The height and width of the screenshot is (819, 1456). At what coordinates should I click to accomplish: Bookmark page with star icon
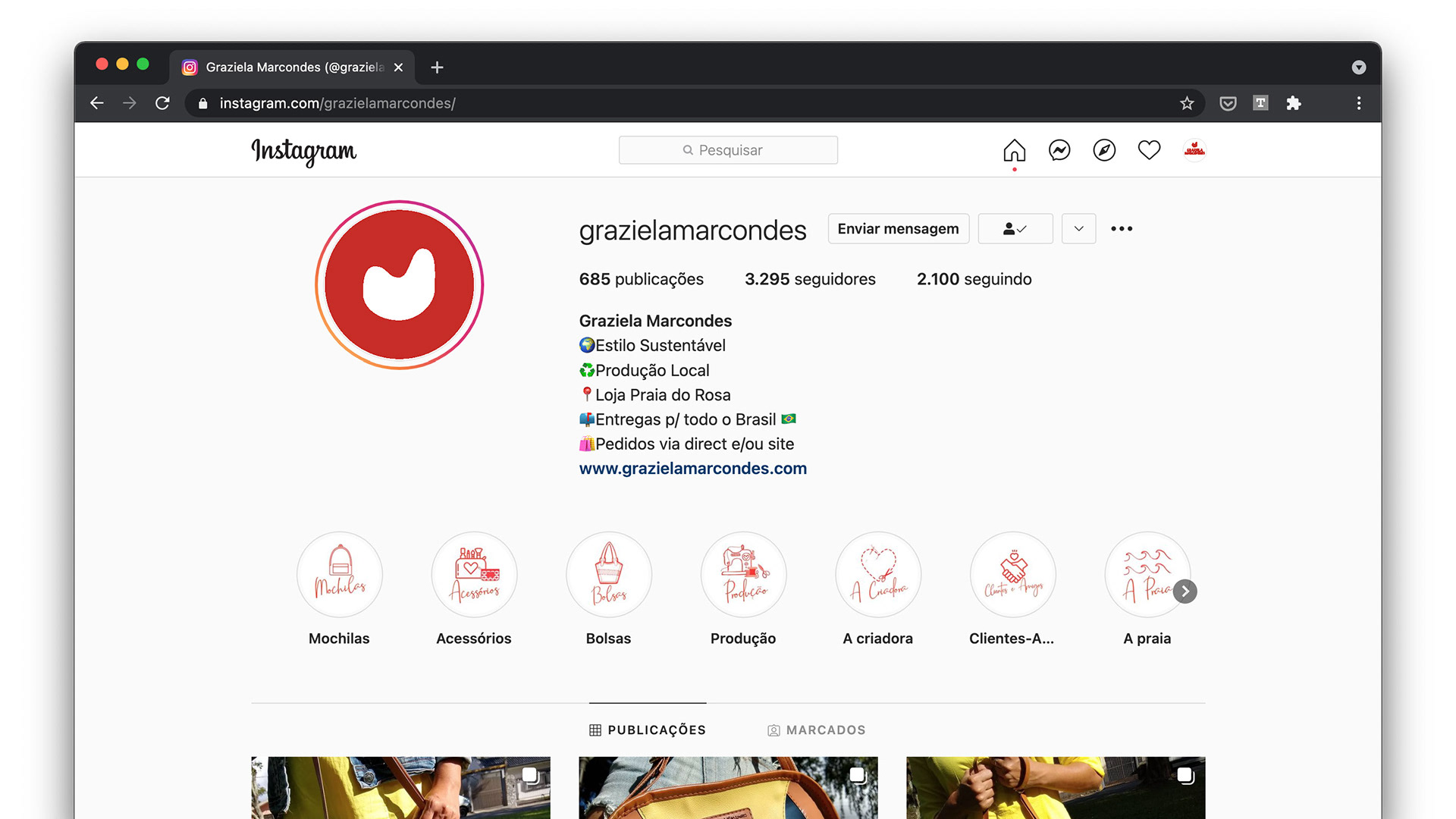pyautogui.click(x=1187, y=103)
